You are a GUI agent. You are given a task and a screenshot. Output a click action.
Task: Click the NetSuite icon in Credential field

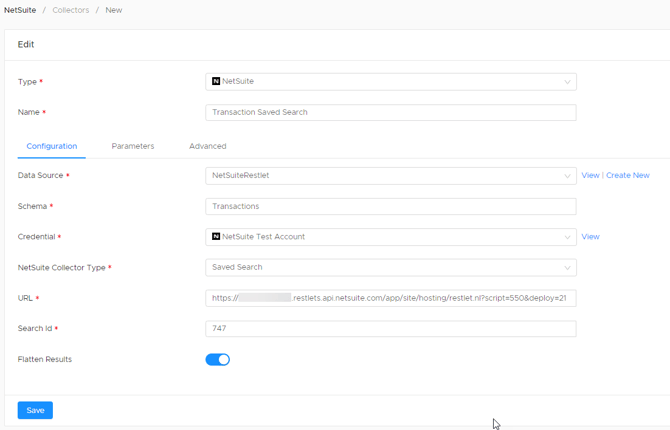point(216,236)
